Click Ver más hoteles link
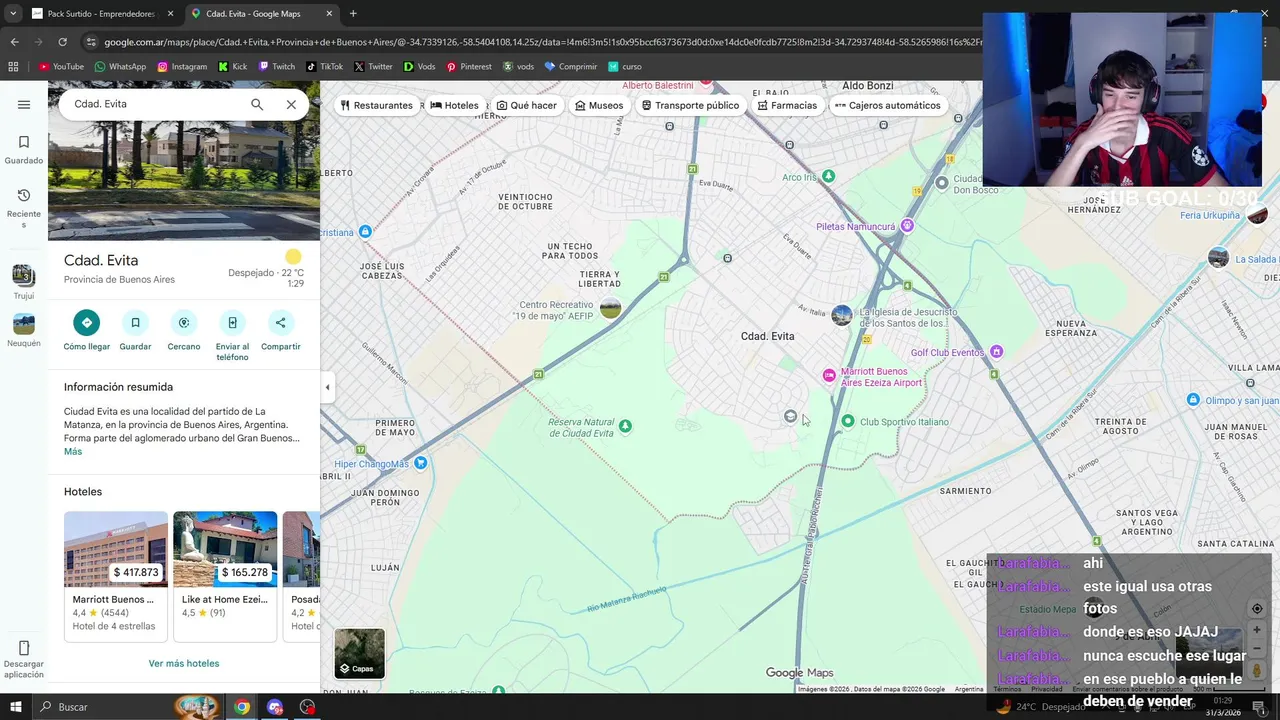Screen dimensions: 1280x720 (x=184, y=663)
